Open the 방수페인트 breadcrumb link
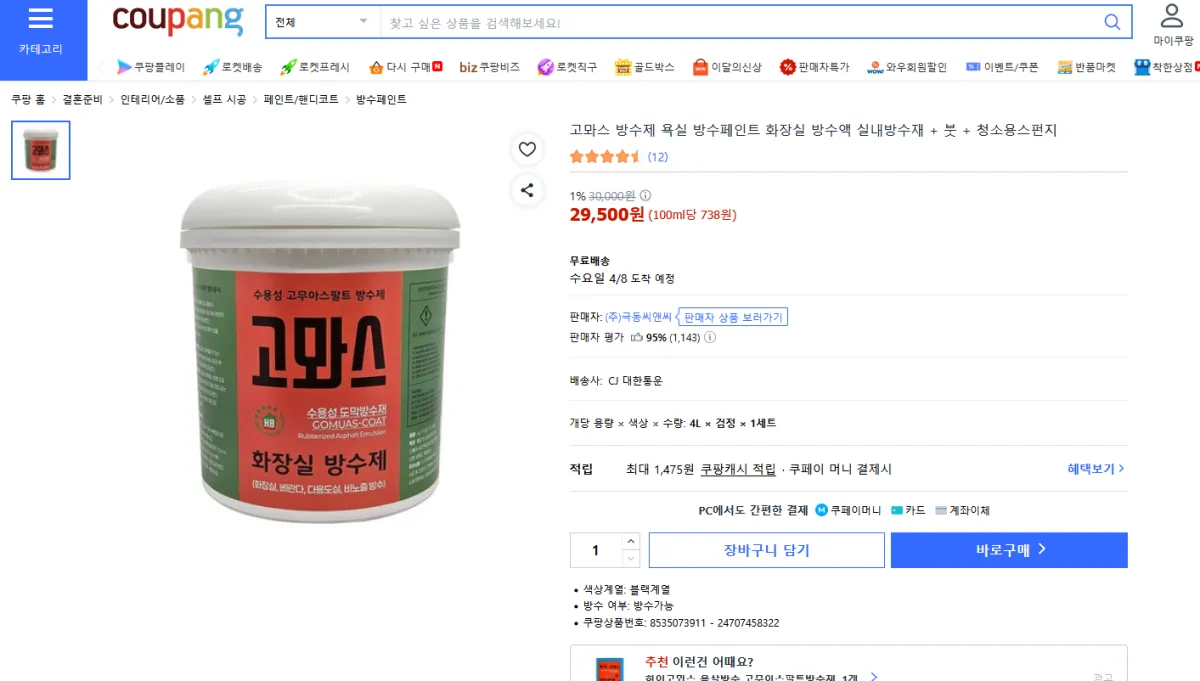 click(381, 99)
